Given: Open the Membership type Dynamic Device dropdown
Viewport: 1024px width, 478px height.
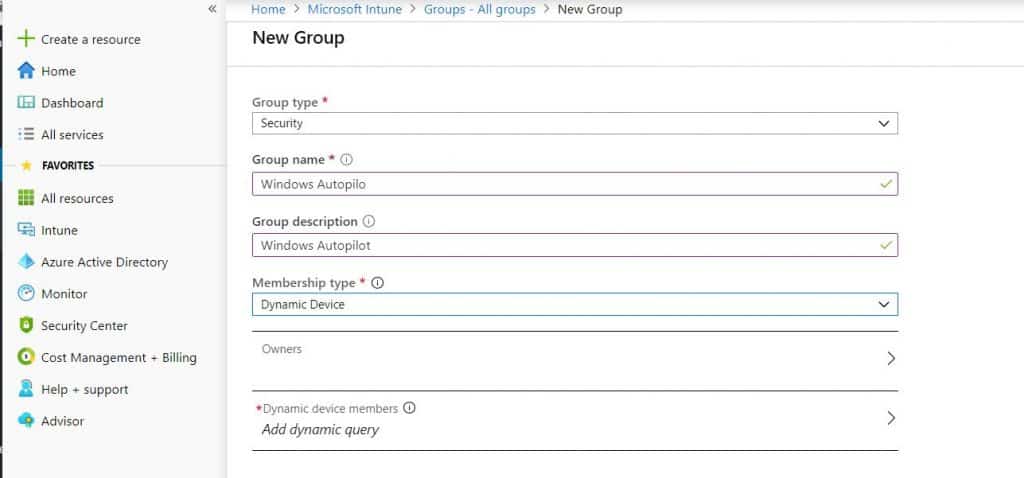Looking at the screenshot, I should coord(575,304).
